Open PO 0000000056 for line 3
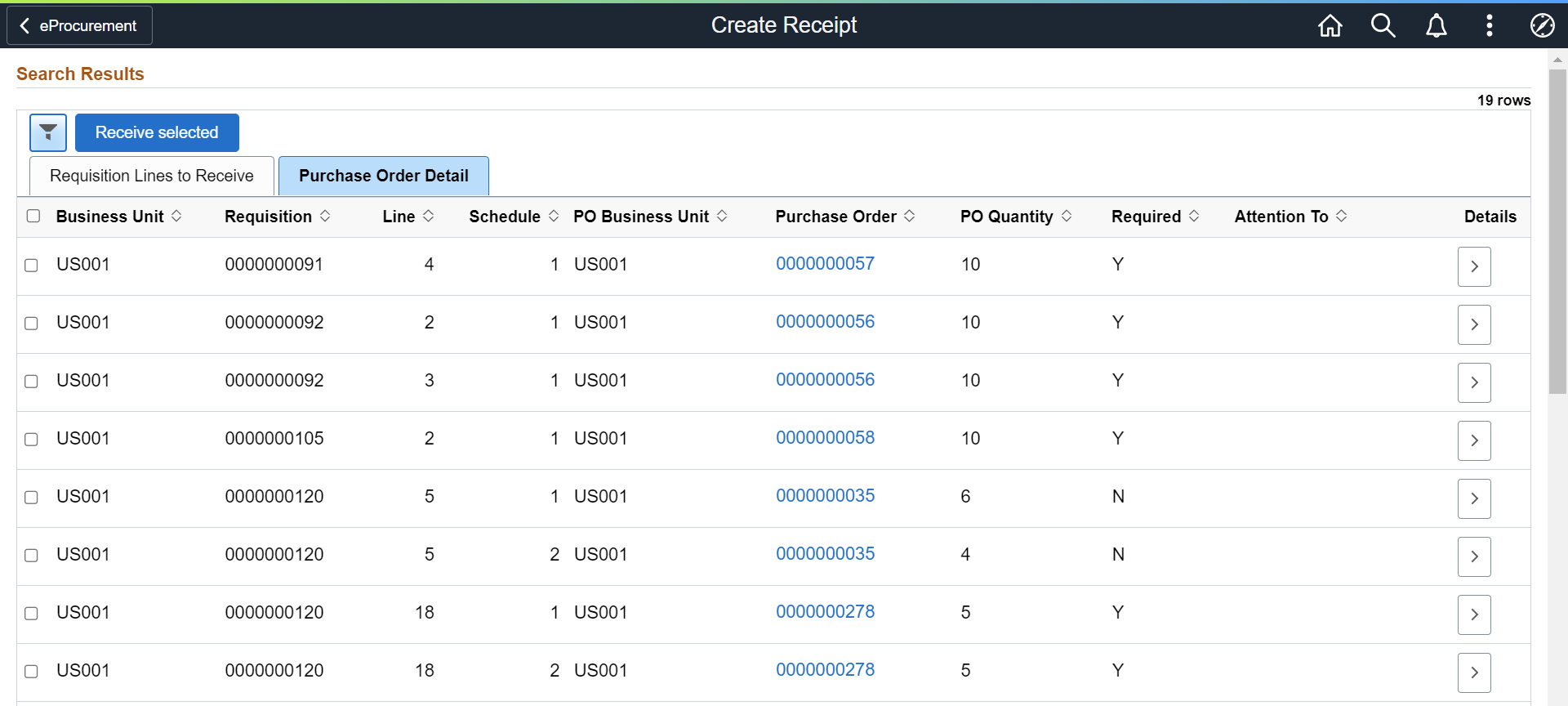Viewport: 1568px width, 706px height. [x=825, y=380]
